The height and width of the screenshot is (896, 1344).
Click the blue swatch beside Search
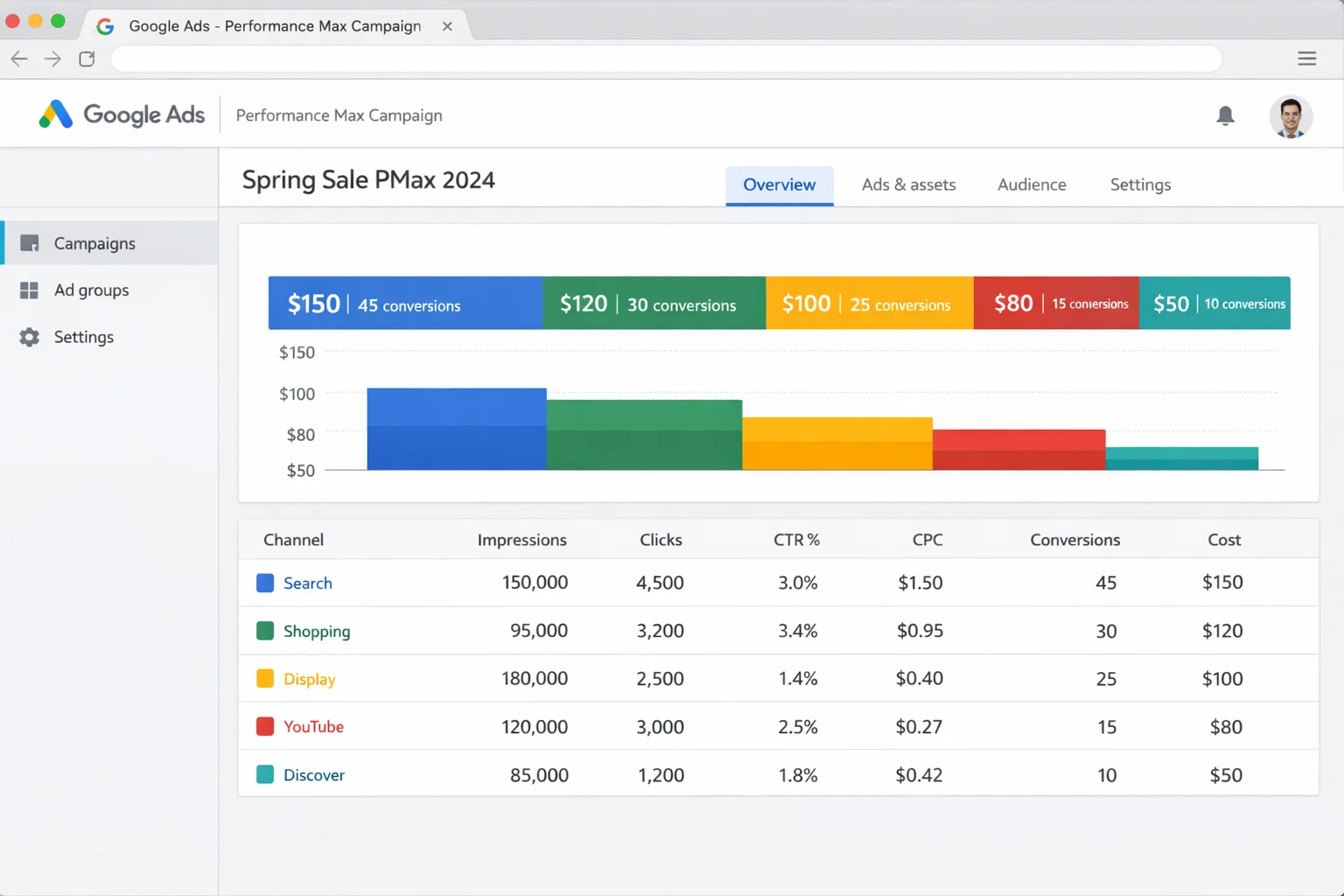[x=264, y=583]
